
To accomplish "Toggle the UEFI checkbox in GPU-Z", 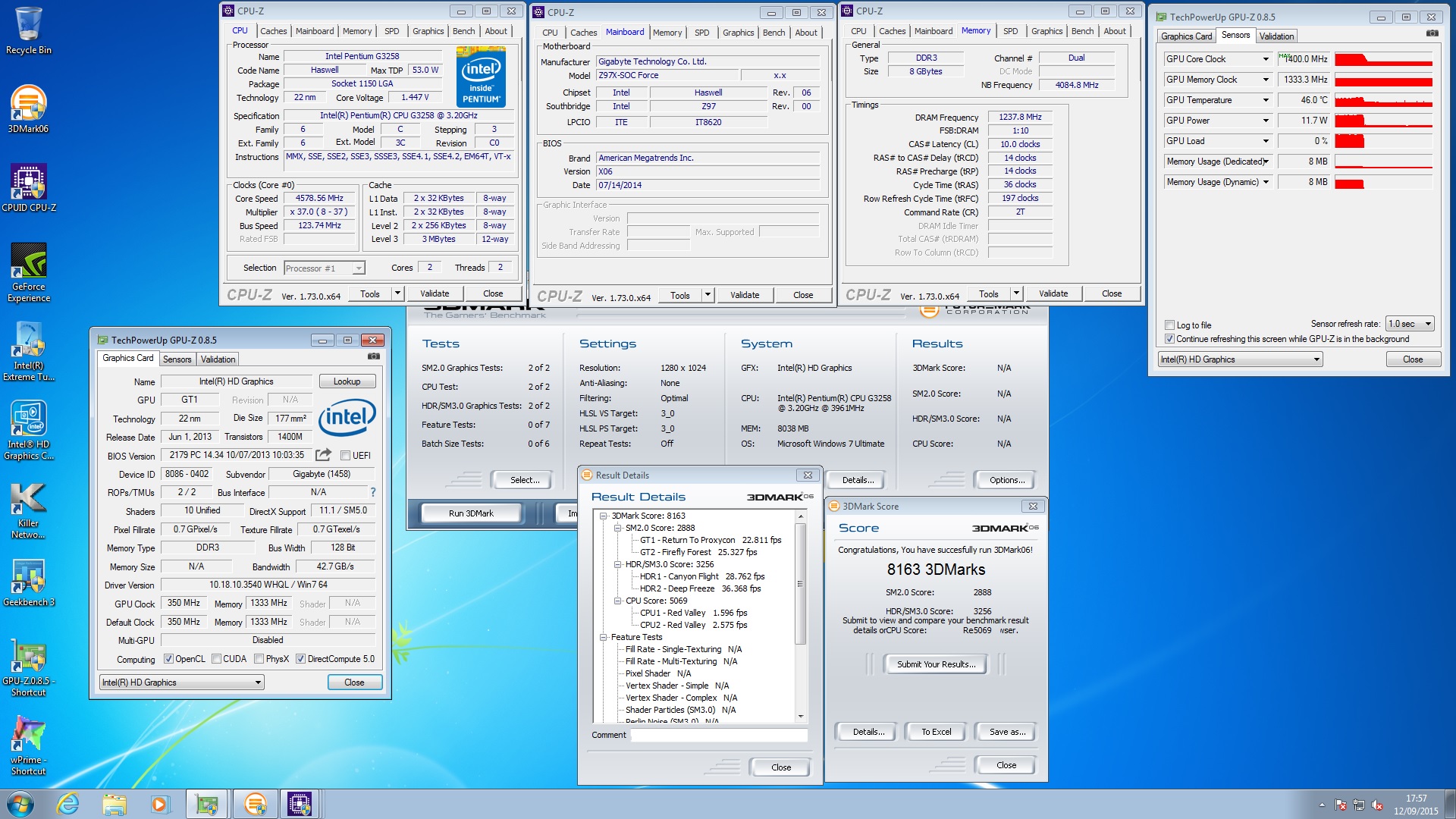I will [345, 456].
